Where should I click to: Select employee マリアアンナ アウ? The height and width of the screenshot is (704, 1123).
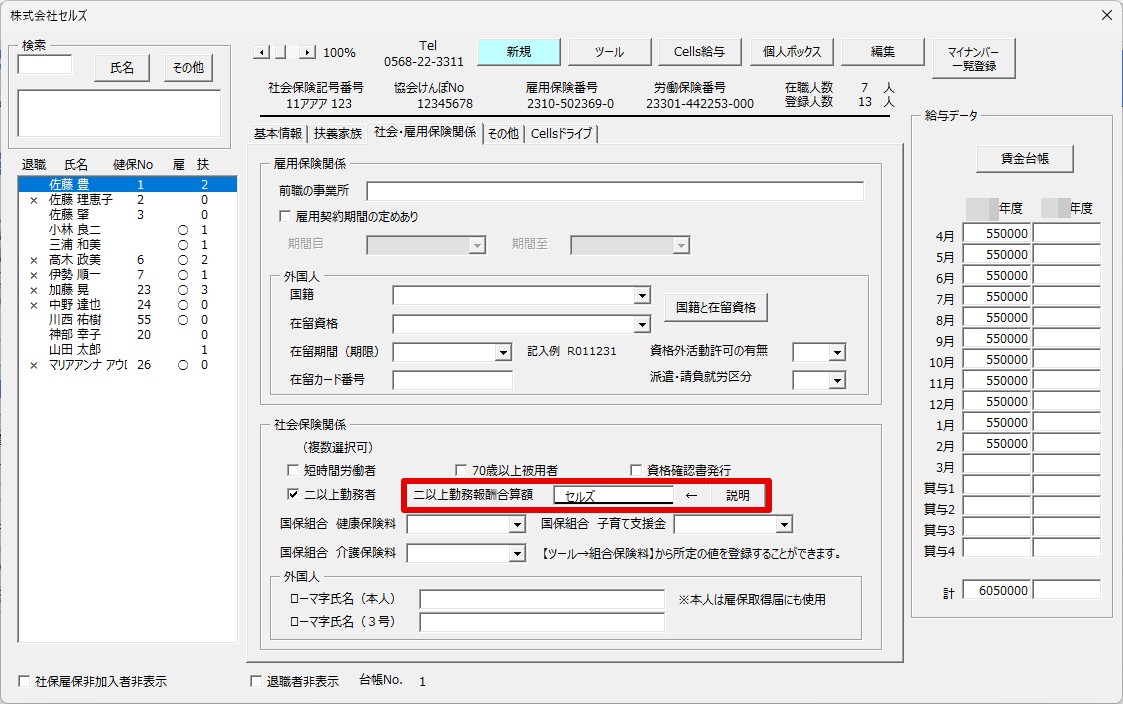127,365
